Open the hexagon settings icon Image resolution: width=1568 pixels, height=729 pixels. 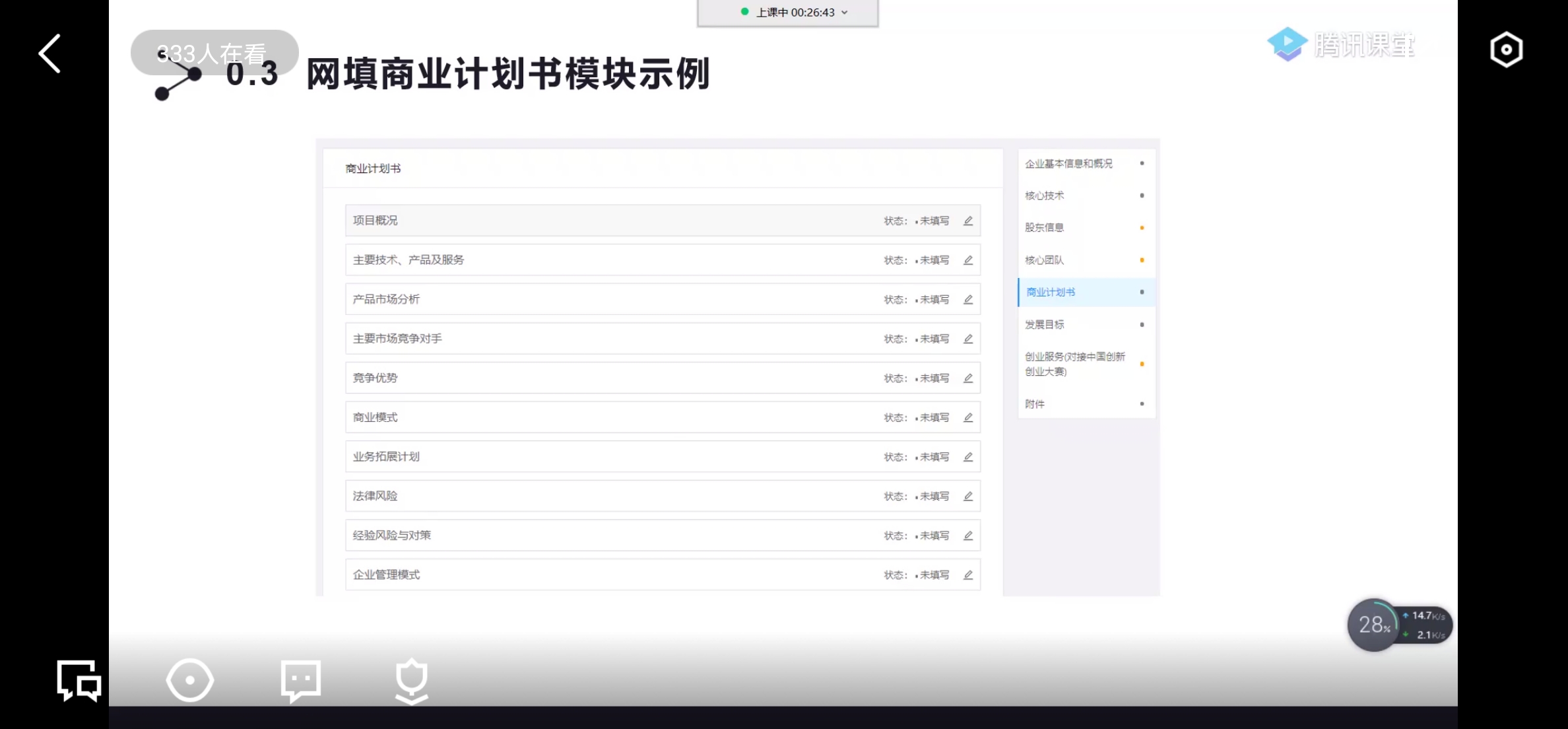coord(1506,50)
